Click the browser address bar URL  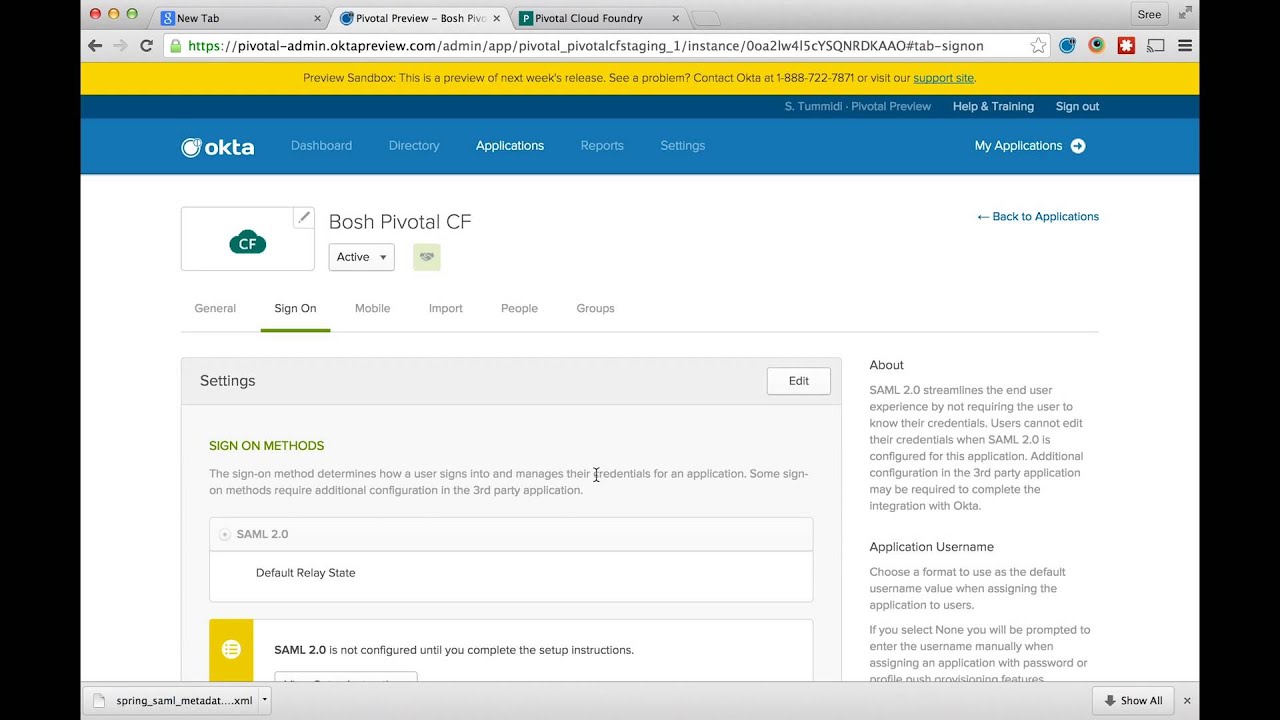(585, 46)
